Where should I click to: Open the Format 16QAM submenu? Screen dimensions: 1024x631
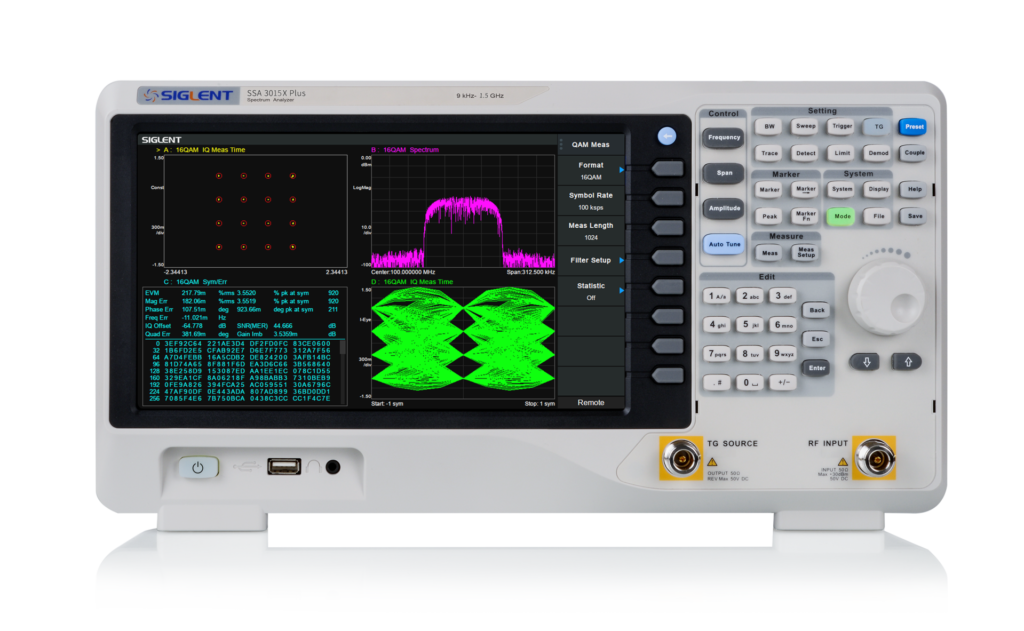[x=590, y=170]
